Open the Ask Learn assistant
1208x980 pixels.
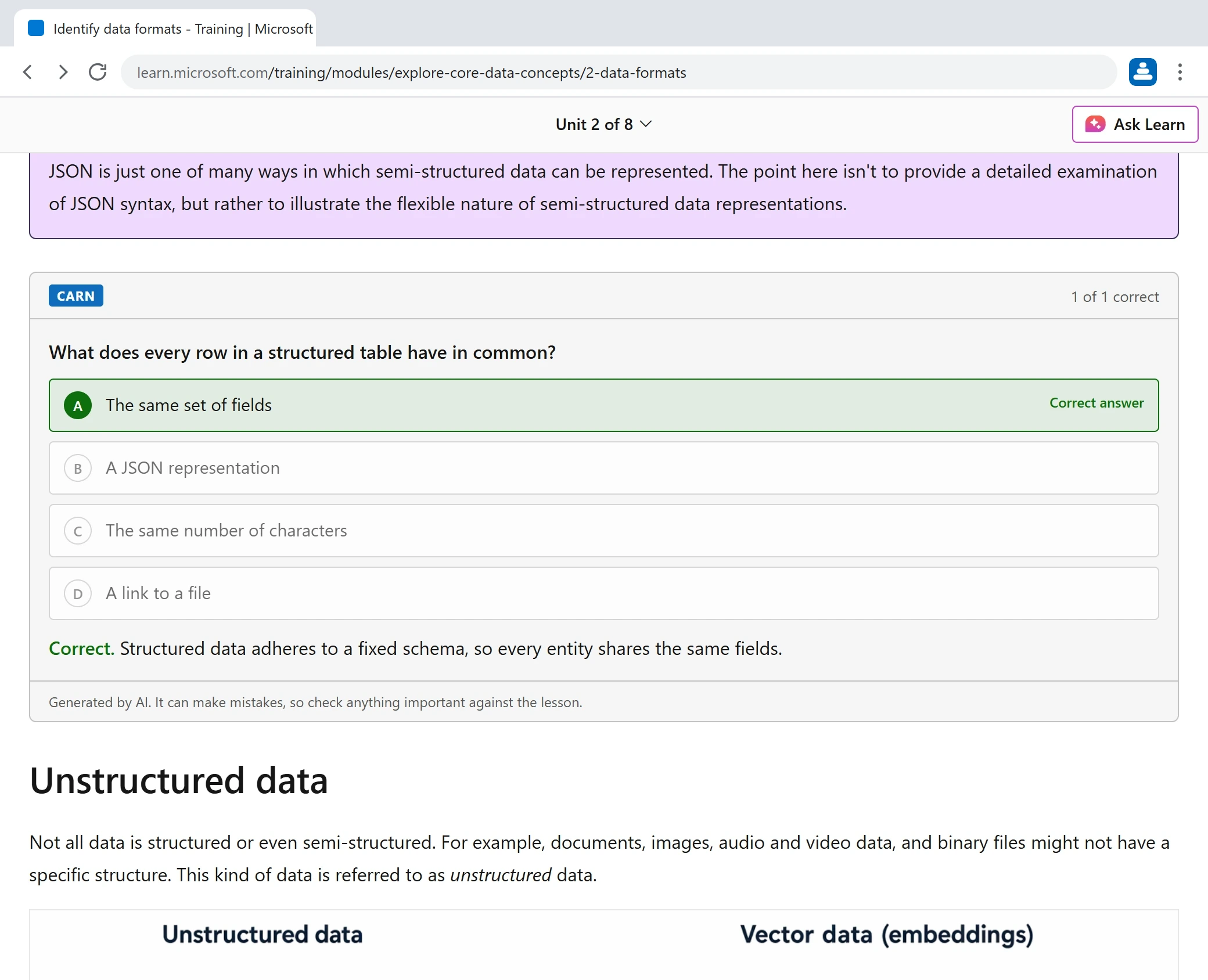pos(1135,124)
